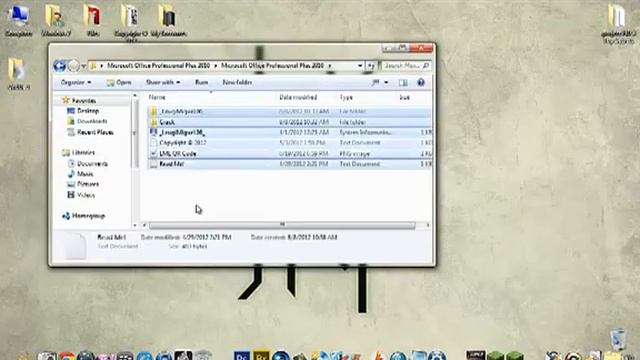Click the Open toolbar button
Image resolution: width=640 pixels, height=360 pixels.
pyautogui.click(x=119, y=82)
